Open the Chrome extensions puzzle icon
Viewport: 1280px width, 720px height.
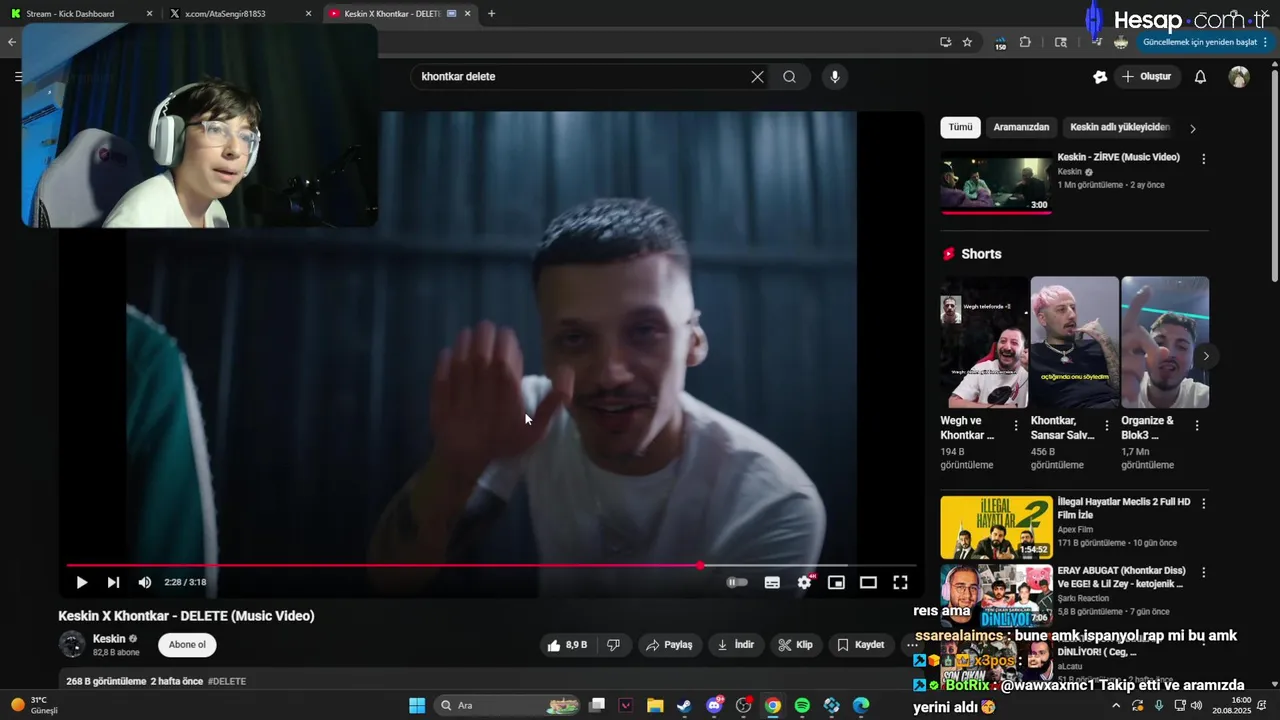[1025, 42]
